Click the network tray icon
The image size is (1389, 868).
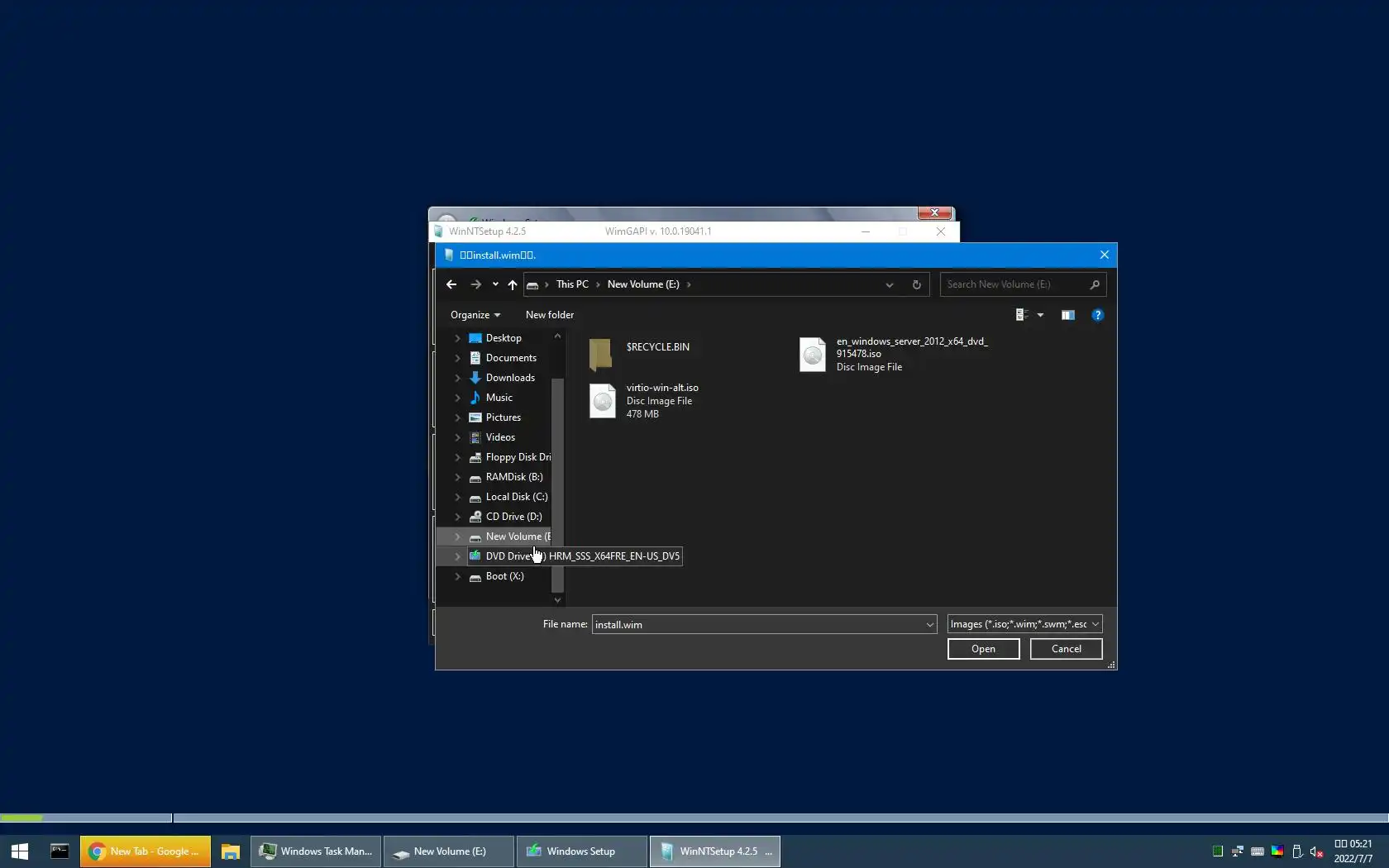(1238, 851)
